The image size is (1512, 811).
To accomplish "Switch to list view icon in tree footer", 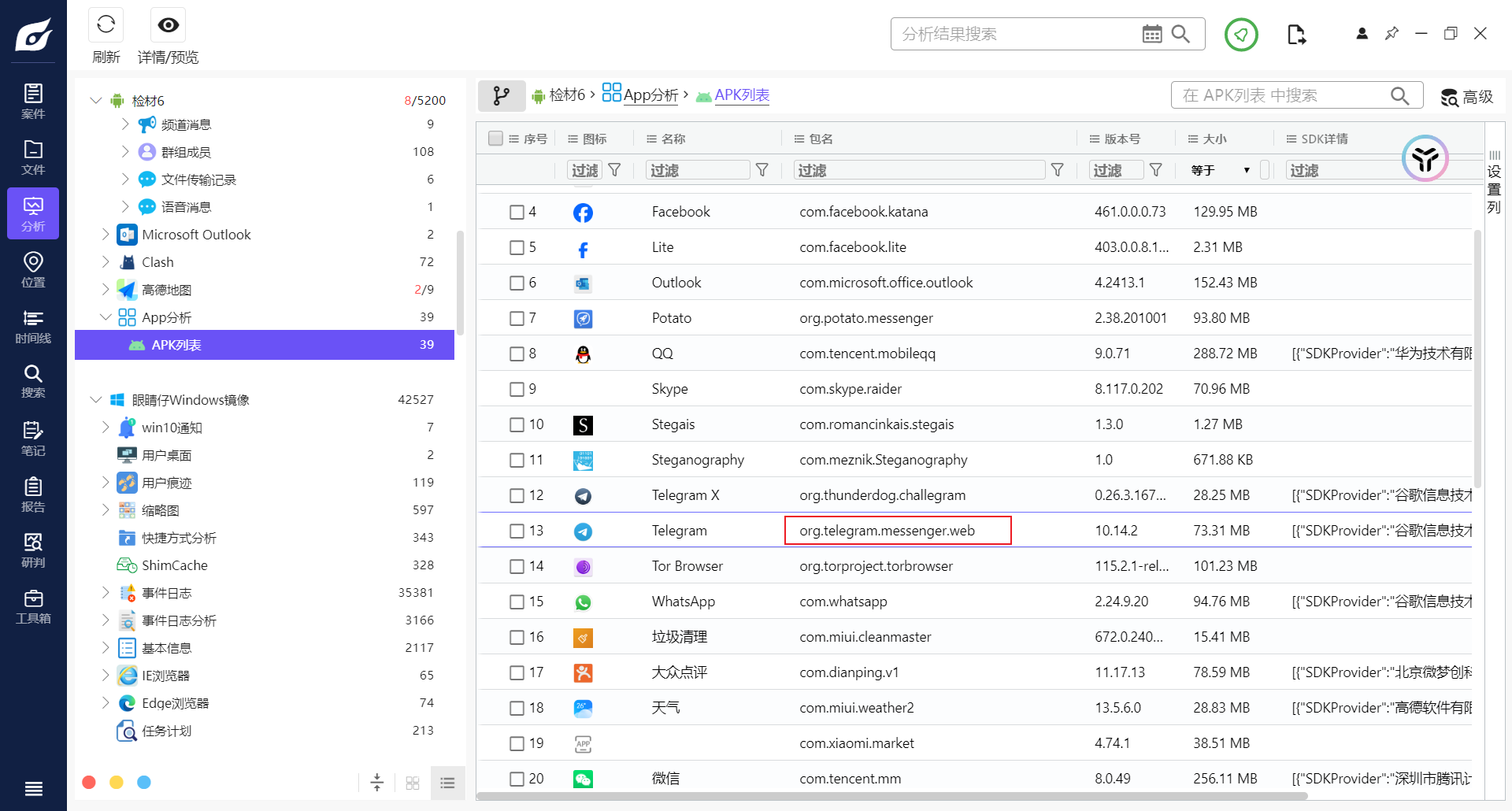I will point(447,783).
